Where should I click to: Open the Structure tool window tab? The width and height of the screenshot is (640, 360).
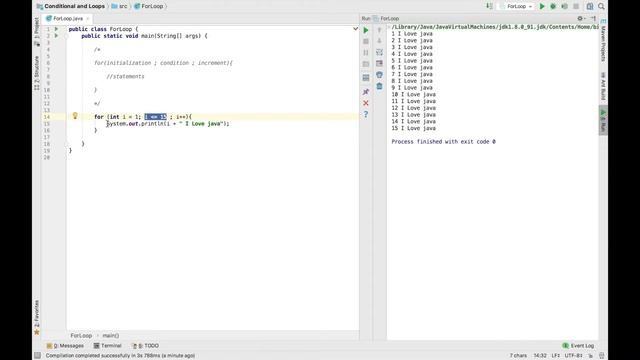pos(37,73)
